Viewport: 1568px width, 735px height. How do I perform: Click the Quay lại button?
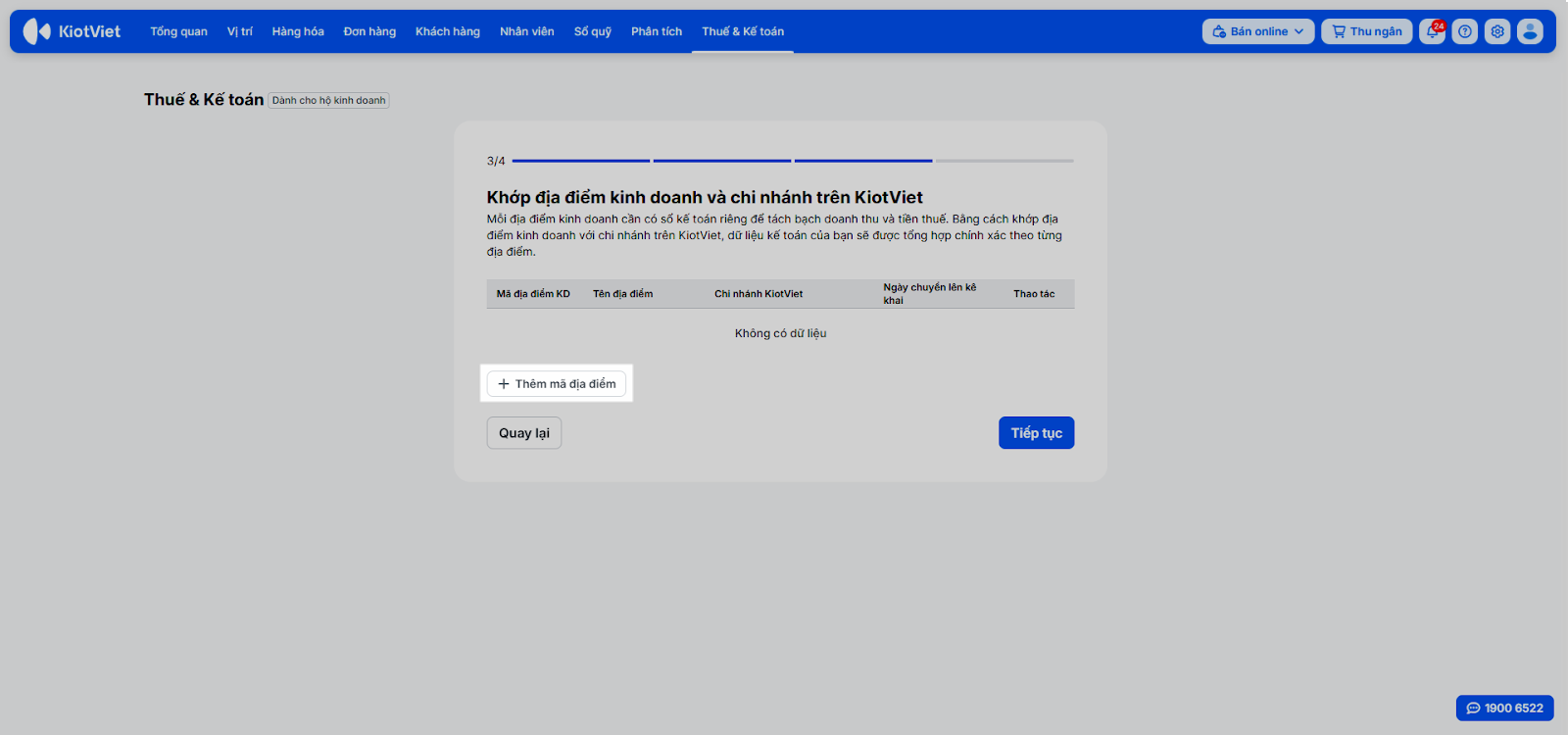point(524,433)
